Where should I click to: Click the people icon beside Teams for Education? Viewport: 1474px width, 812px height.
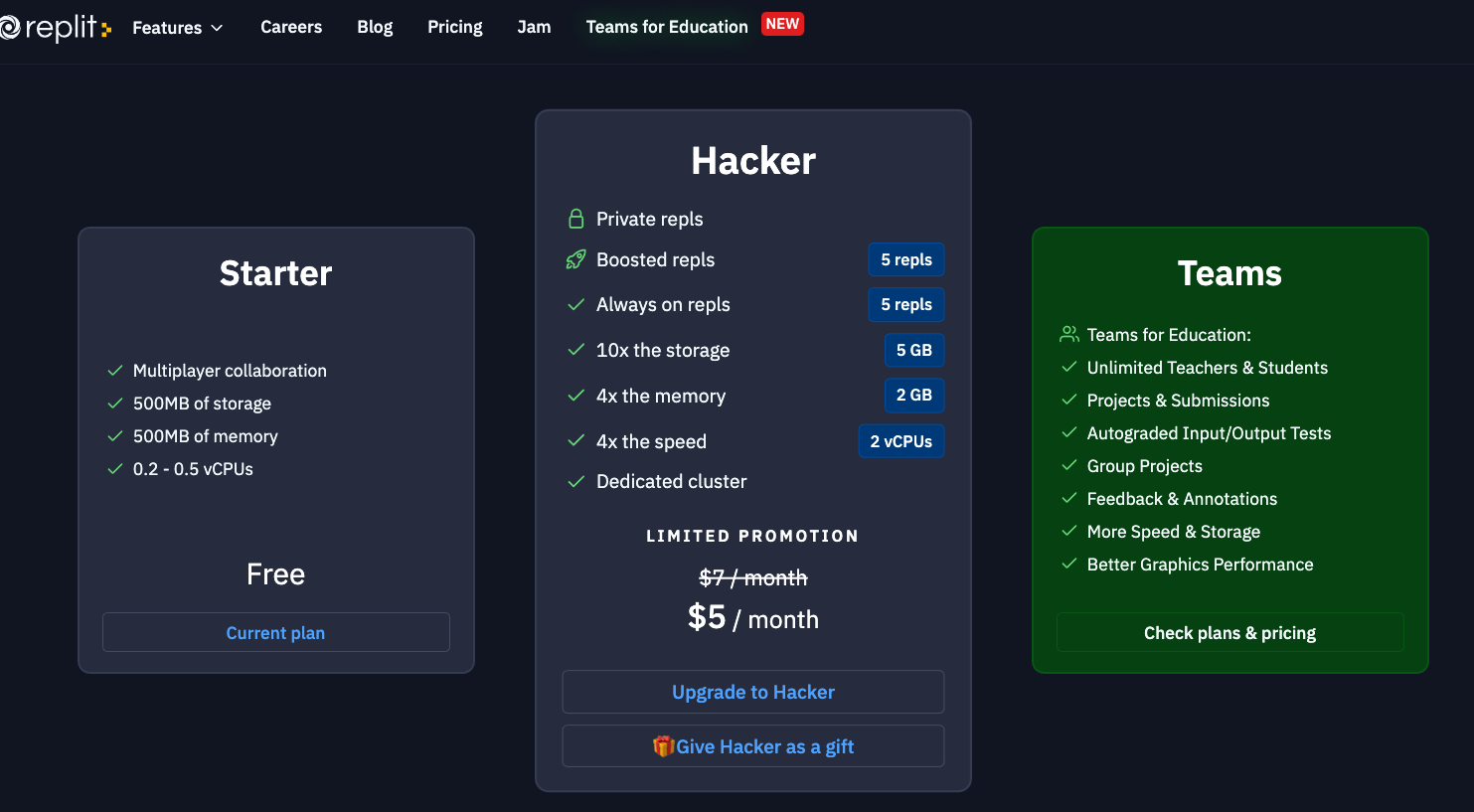[x=1069, y=334]
